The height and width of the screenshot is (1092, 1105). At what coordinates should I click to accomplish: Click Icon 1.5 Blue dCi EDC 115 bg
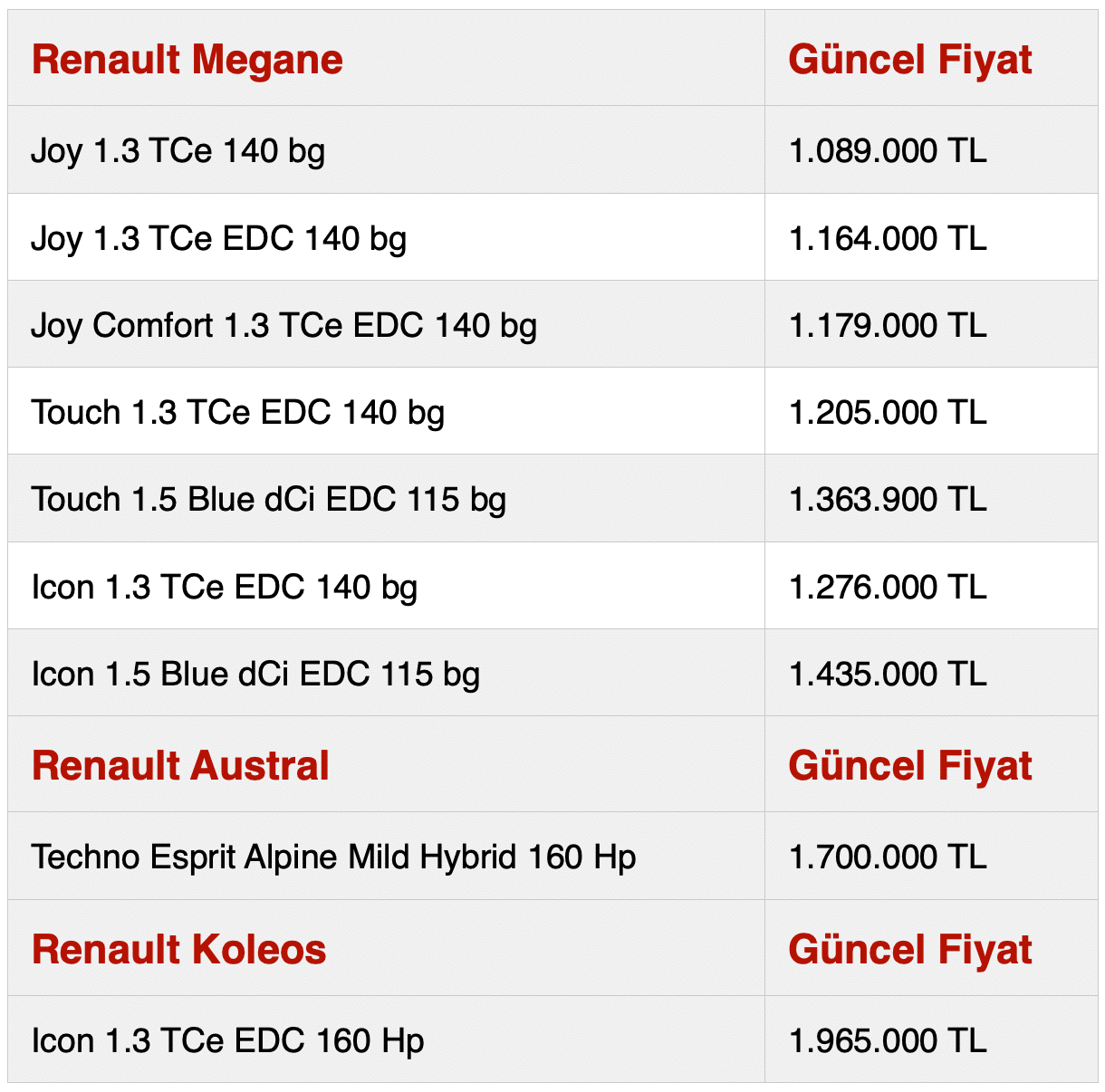[255, 675]
